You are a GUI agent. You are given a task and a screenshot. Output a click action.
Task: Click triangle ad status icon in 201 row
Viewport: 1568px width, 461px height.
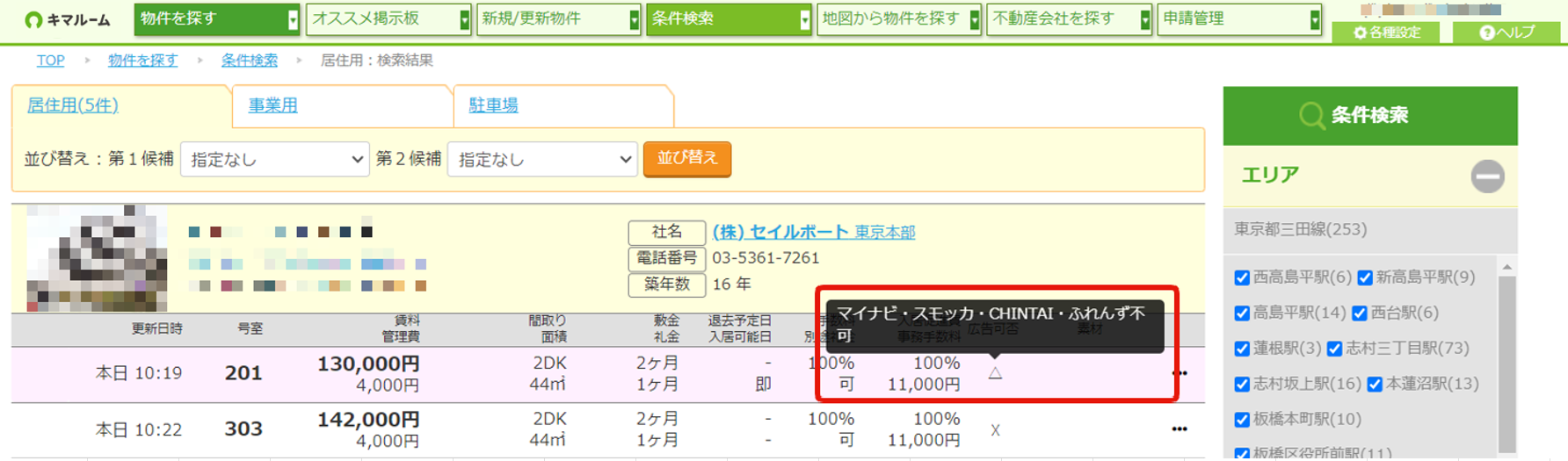[995, 373]
